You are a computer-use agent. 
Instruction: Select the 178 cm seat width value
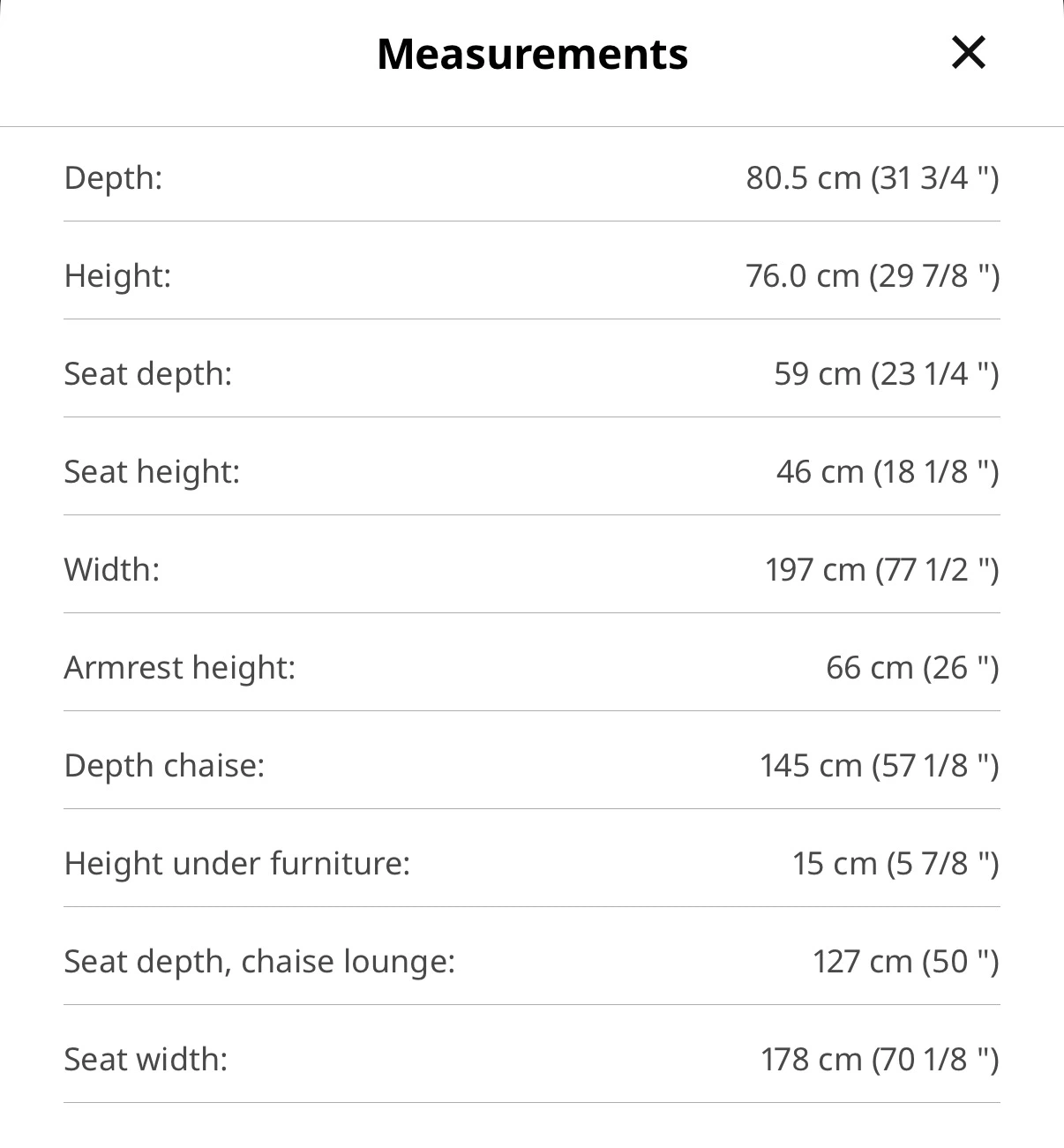tap(880, 1060)
